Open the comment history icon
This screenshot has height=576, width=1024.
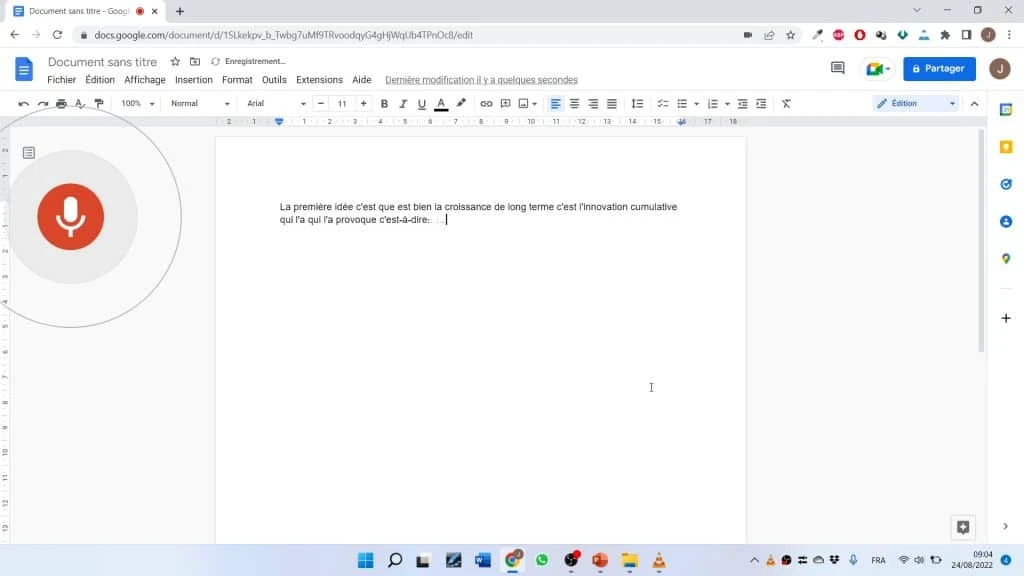coord(838,68)
